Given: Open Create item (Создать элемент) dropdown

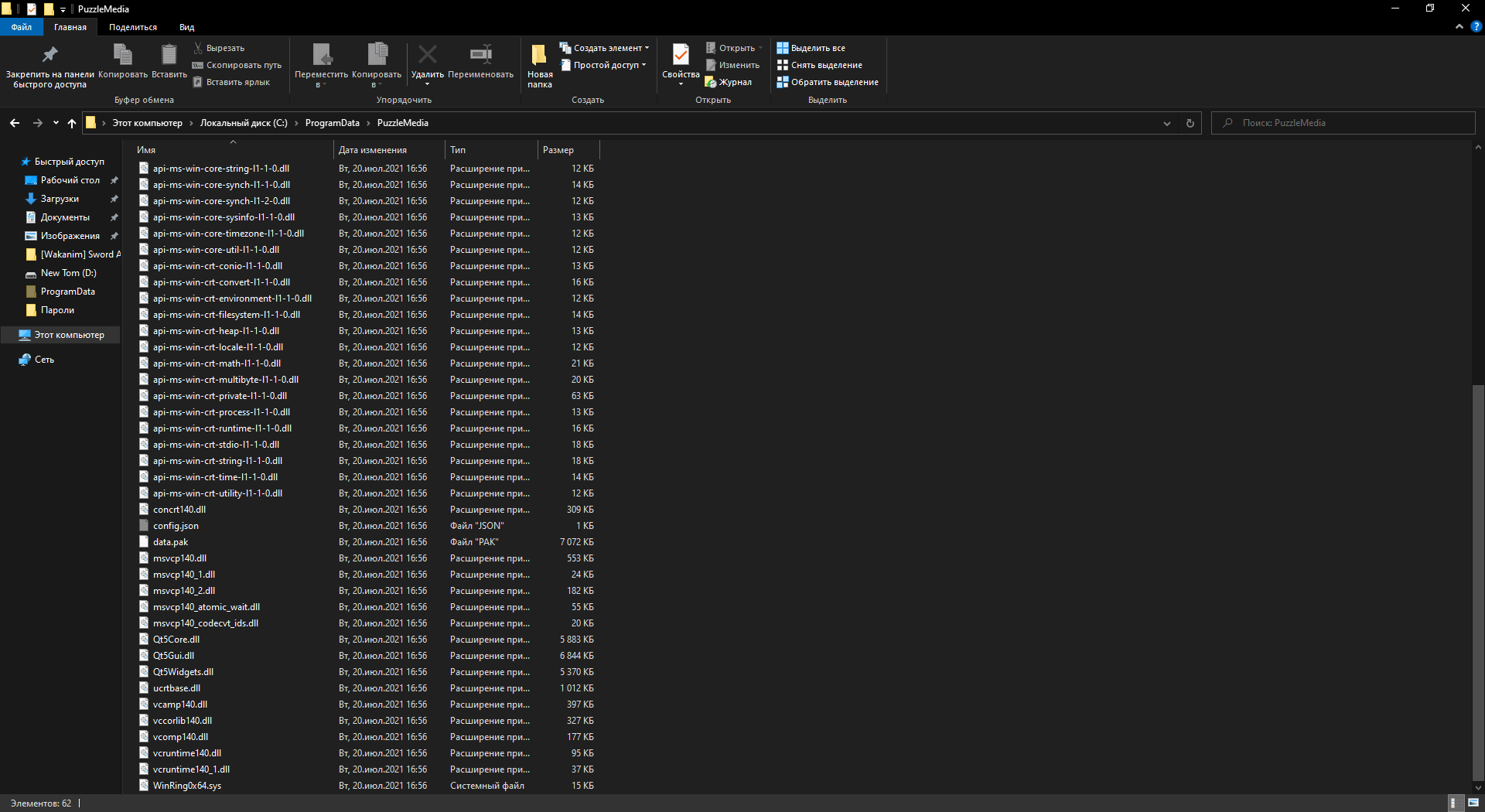Looking at the screenshot, I should pyautogui.click(x=604, y=48).
